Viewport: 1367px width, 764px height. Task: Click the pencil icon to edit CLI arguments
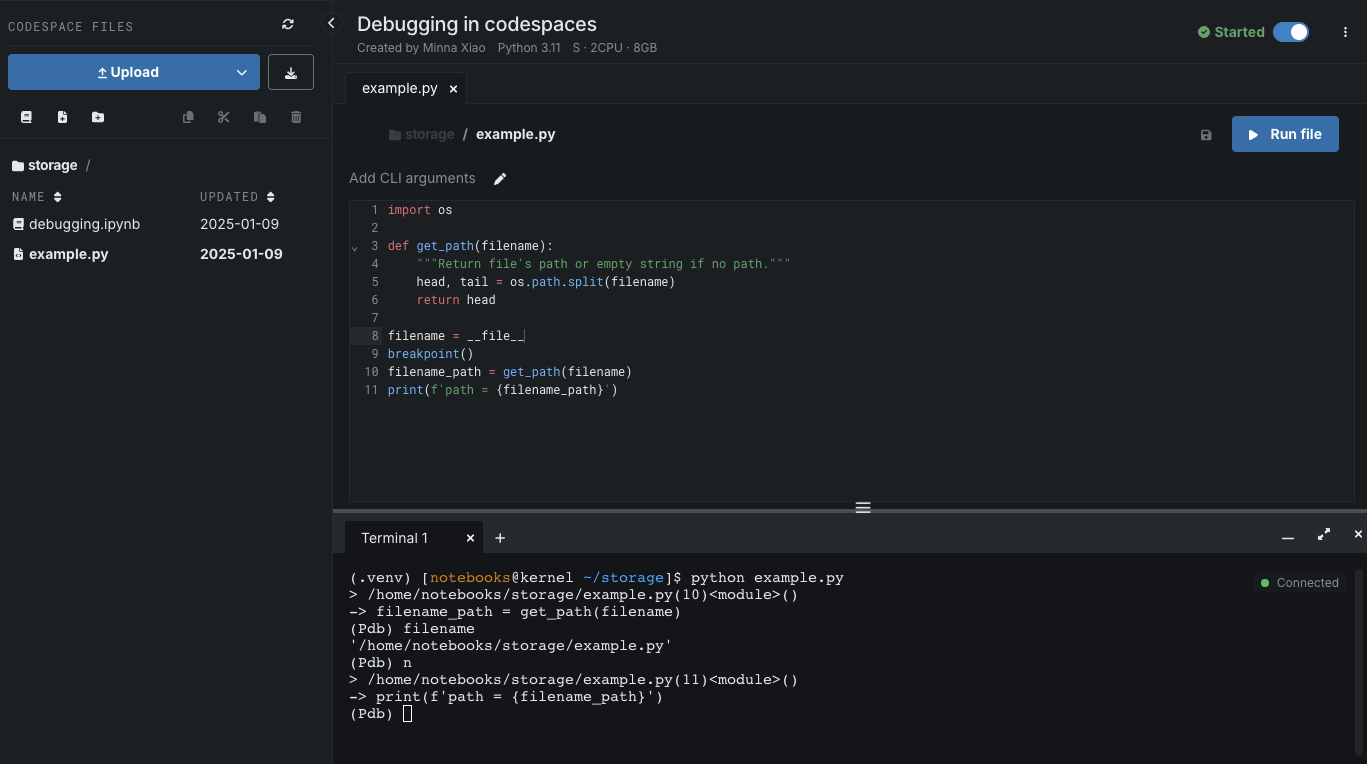tap(500, 179)
